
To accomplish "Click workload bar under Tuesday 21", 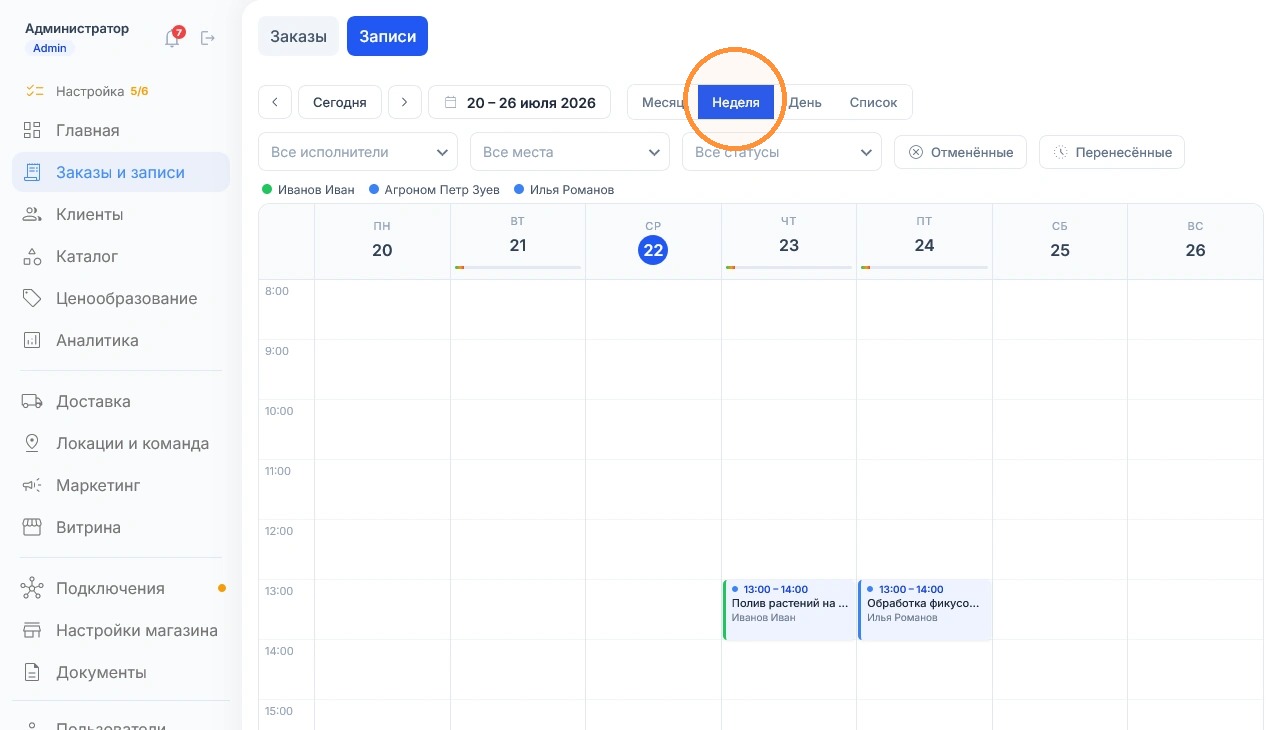I will click(x=518, y=268).
